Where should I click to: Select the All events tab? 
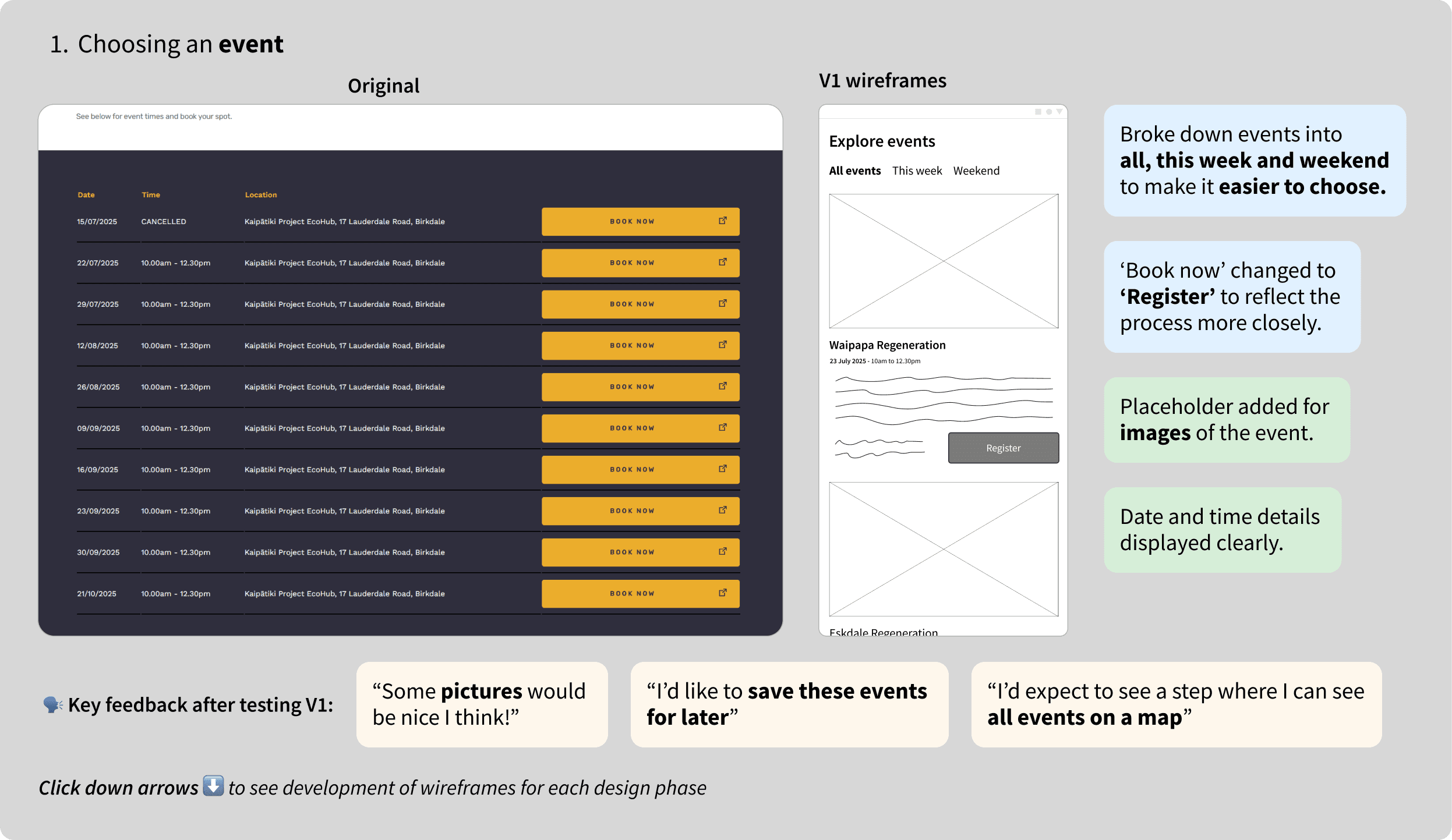pyautogui.click(x=854, y=171)
